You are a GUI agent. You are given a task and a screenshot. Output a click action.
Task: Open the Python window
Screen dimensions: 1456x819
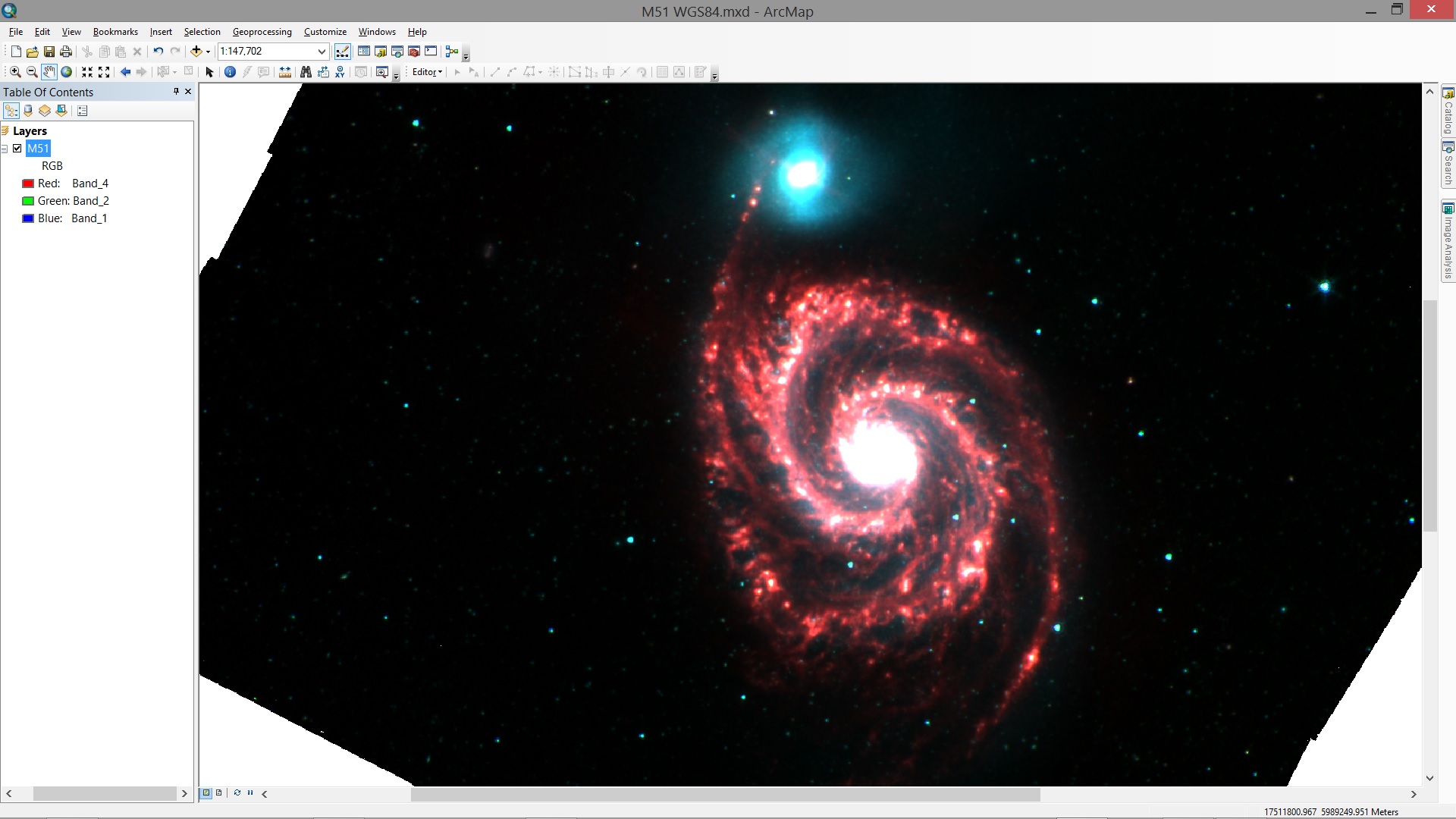[x=431, y=52]
